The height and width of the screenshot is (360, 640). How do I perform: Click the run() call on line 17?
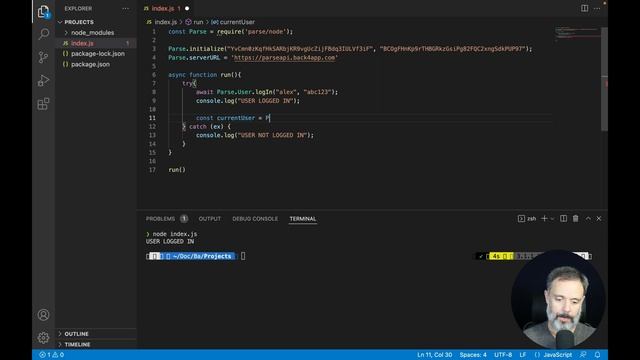pos(177,170)
